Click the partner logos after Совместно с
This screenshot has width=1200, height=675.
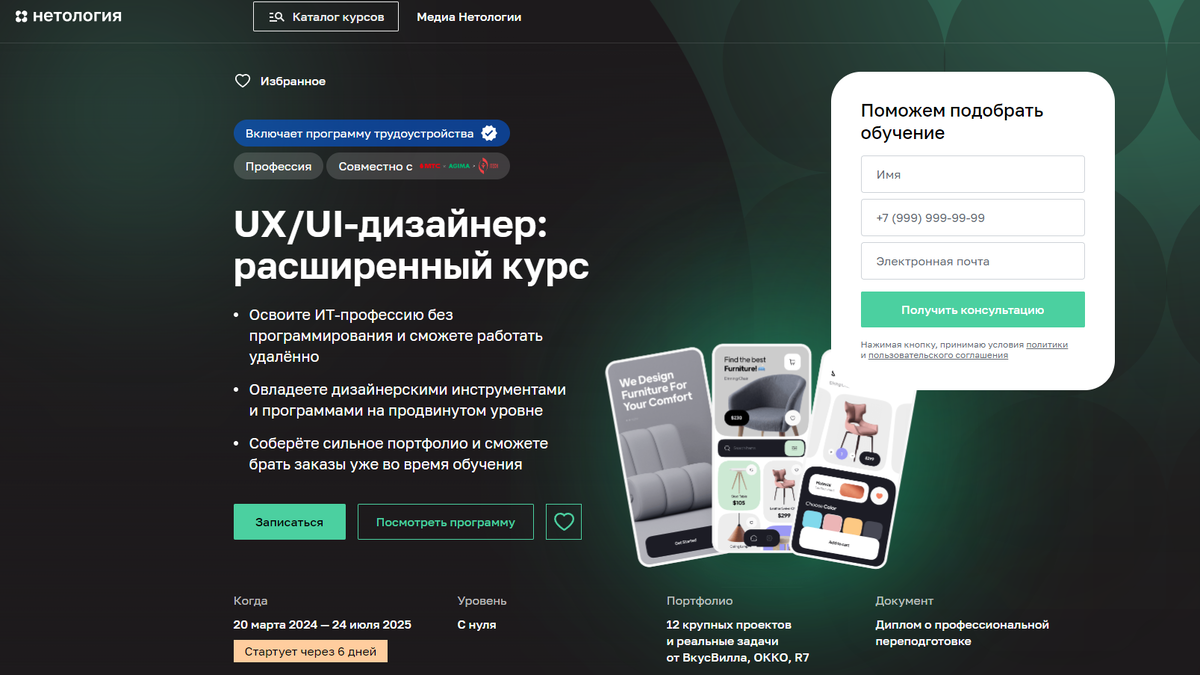pos(458,166)
